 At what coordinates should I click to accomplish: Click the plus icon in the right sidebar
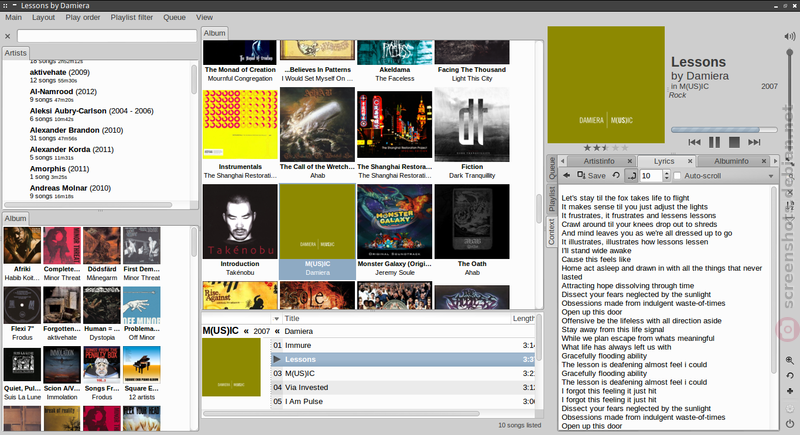(790, 391)
